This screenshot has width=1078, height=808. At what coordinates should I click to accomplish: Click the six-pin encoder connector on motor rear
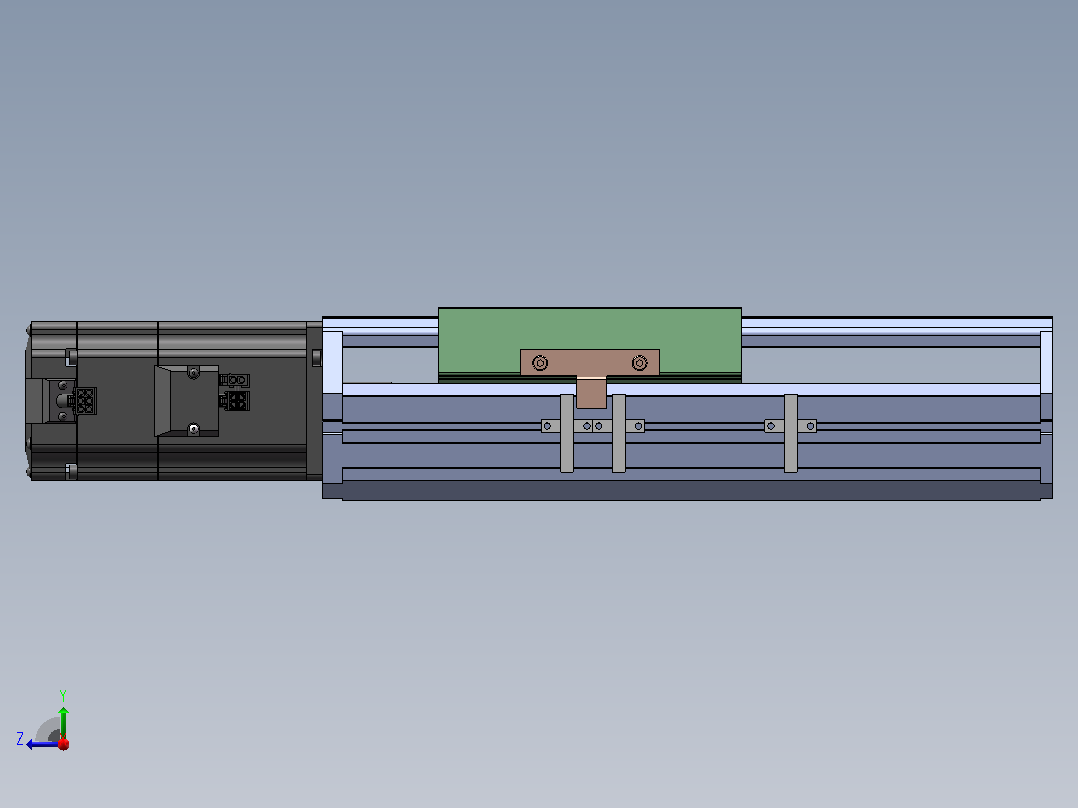click(x=85, y=401)
